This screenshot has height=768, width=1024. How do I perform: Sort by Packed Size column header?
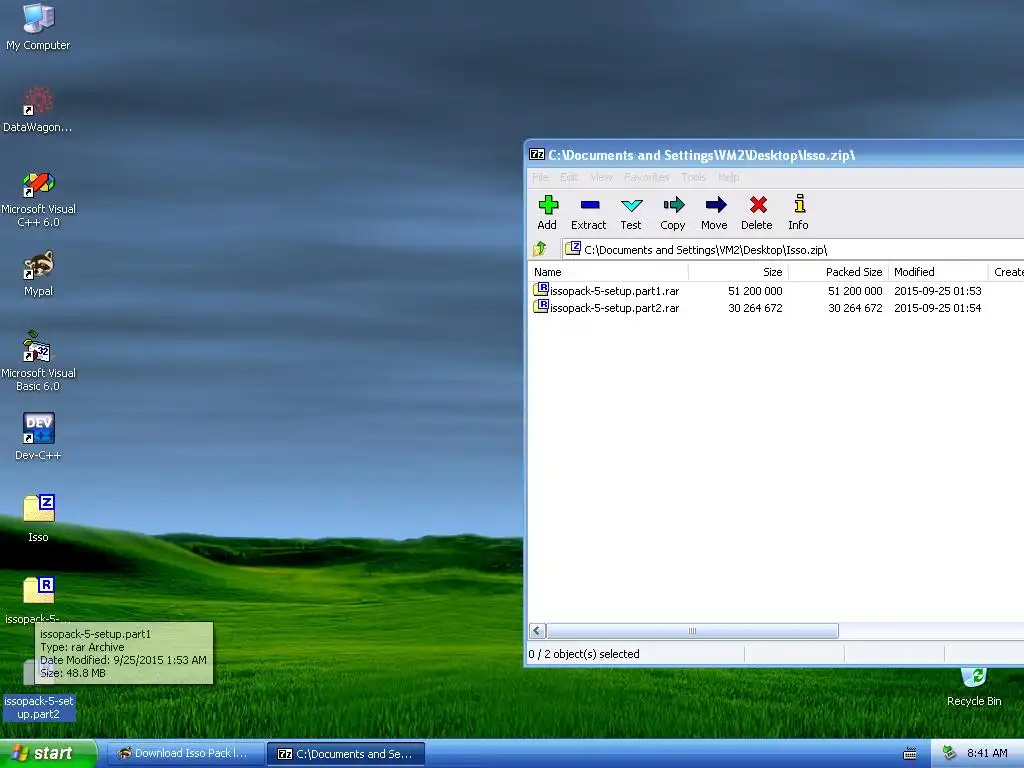click(x=838, y=272)
